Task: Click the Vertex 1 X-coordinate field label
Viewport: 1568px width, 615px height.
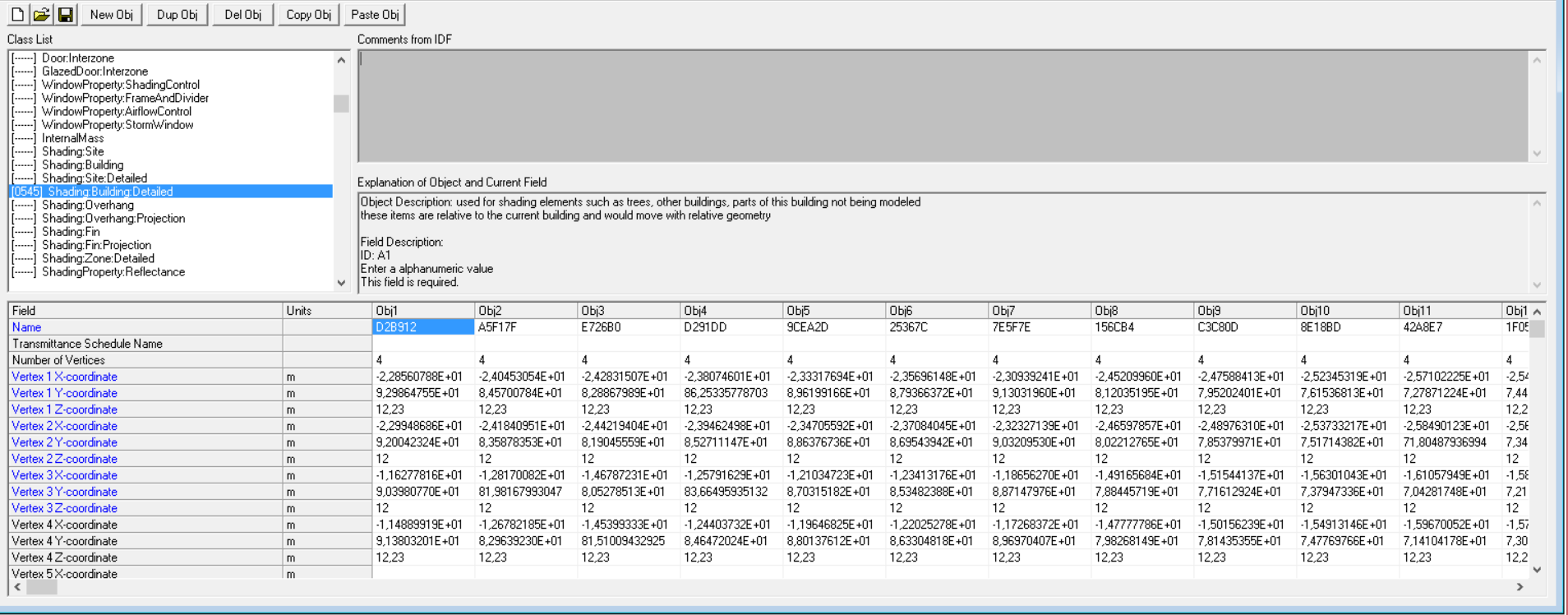Action: pyautogui.click(x=64, y=377)
